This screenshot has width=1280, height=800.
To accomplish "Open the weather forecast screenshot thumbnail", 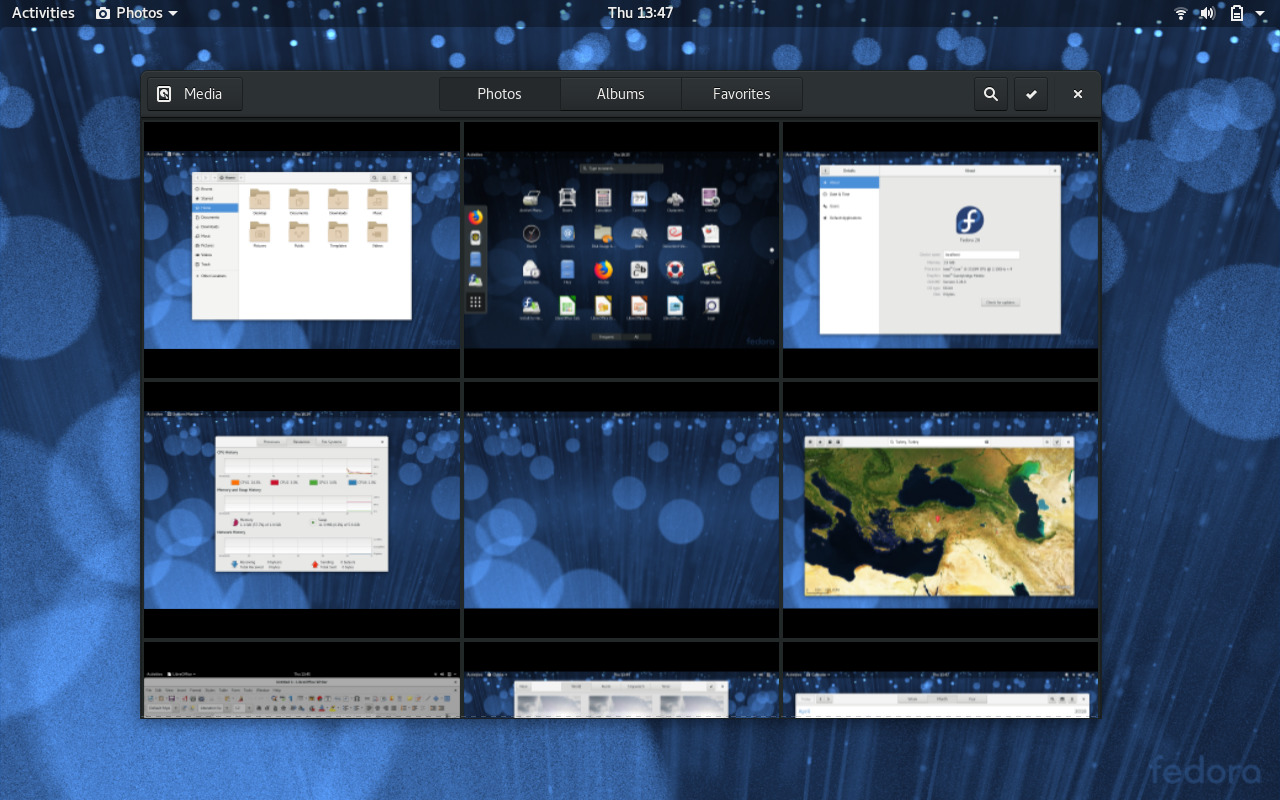I will pos(621,680).
